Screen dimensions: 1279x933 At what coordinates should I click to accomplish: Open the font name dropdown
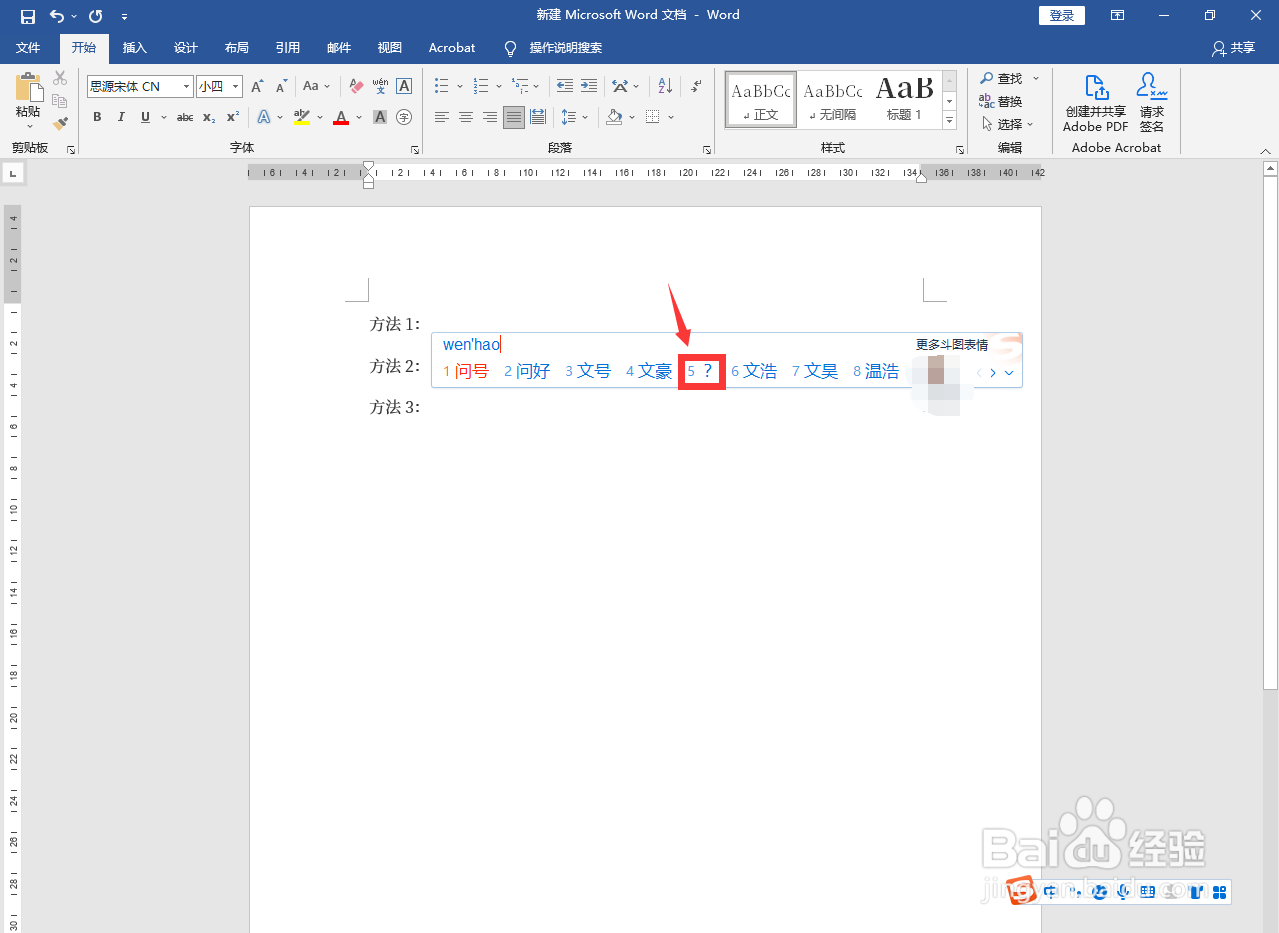(186, 86)
